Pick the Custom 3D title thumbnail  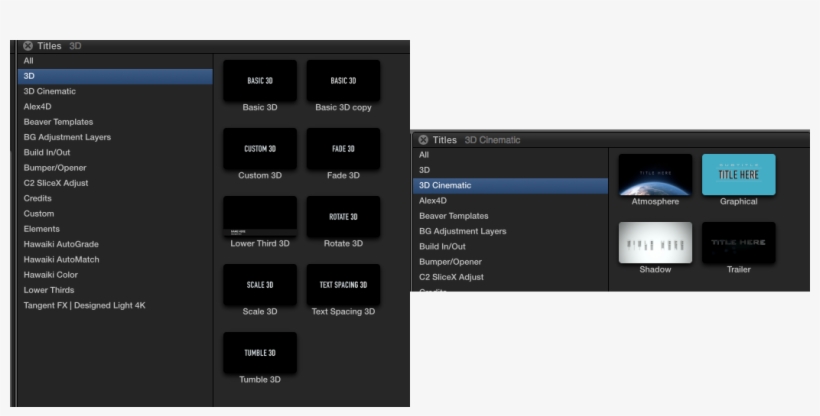259,148
